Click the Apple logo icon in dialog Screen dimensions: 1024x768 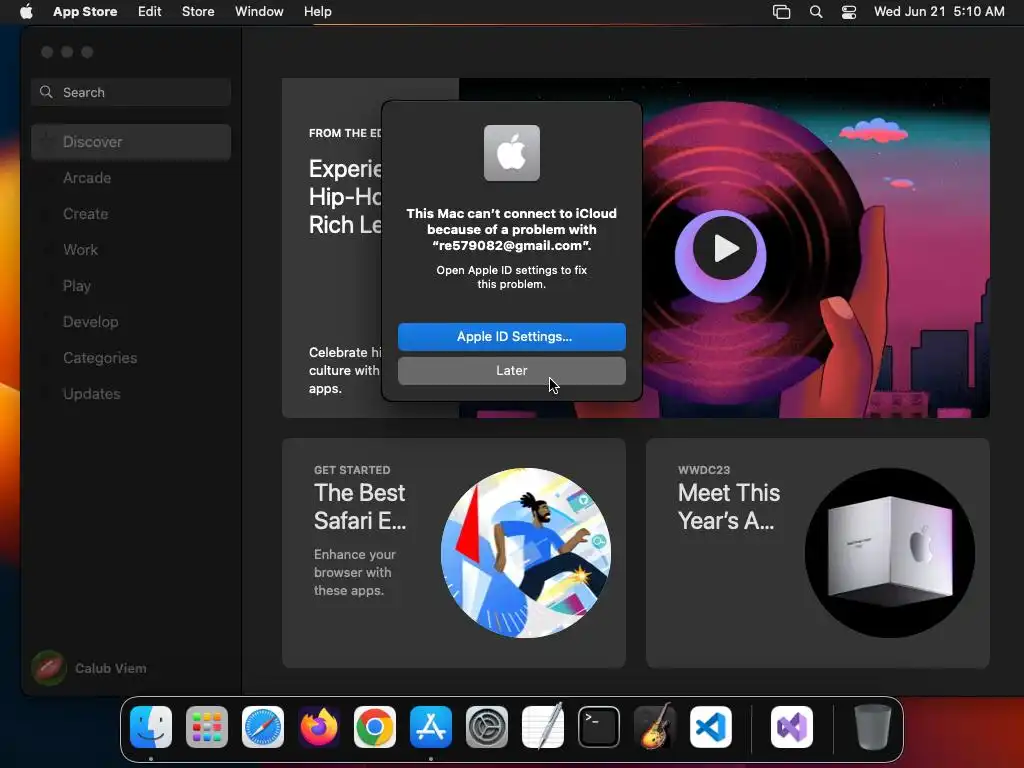511,153
